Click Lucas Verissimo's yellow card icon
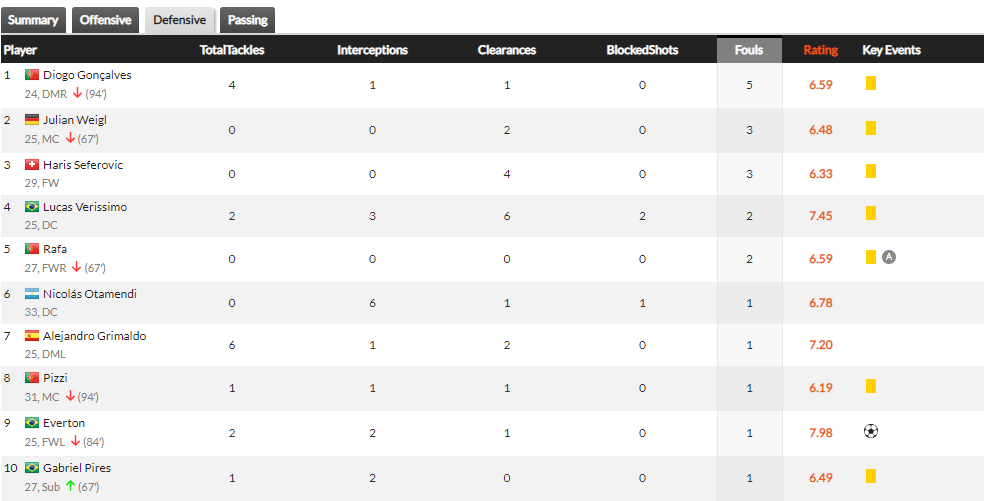Image resolution: width=984 pixels, height=501 pixels. (870, 213)
